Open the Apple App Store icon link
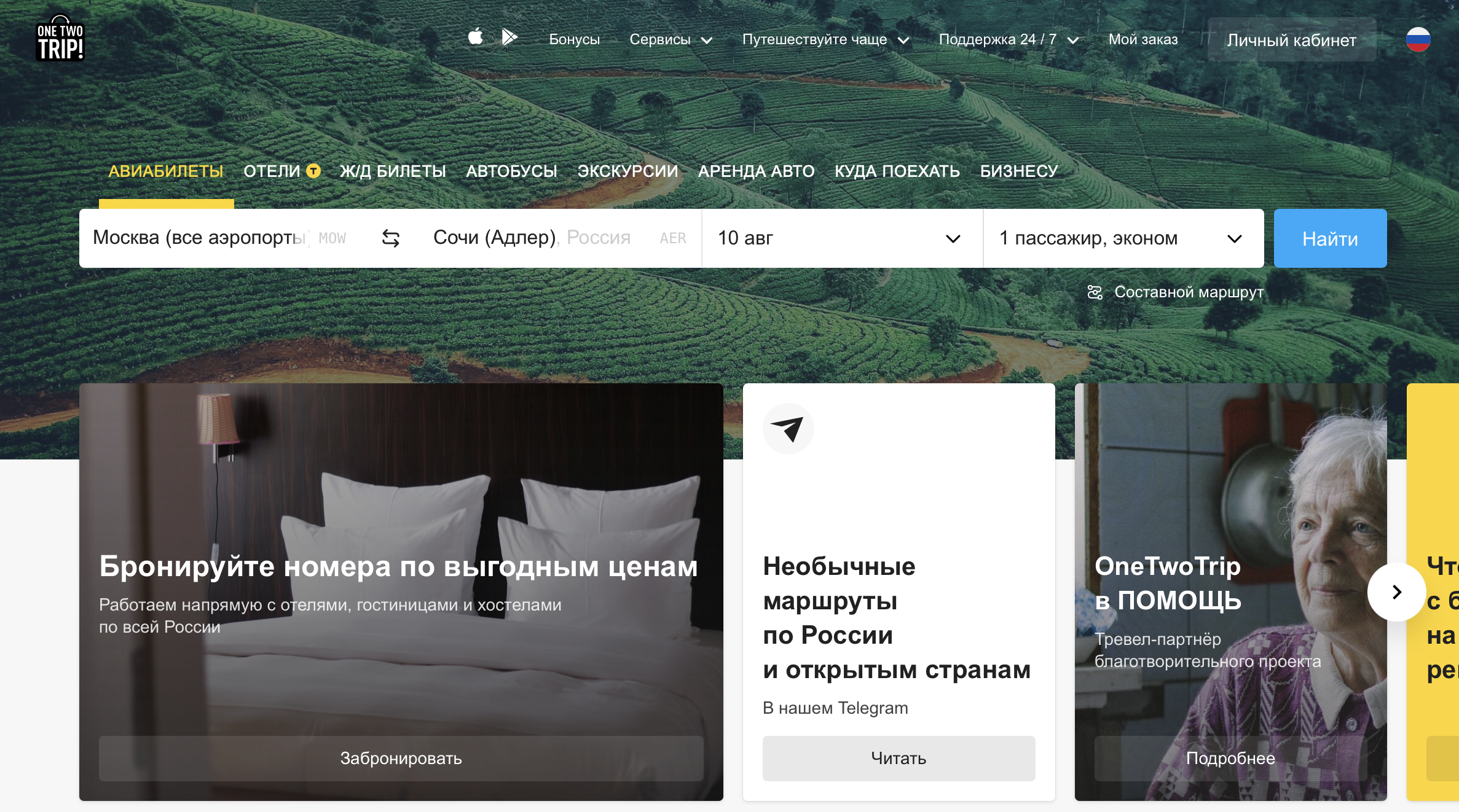Image resolution: width=1459 pixels, height=812 pixels. click(x=475, y=37)
